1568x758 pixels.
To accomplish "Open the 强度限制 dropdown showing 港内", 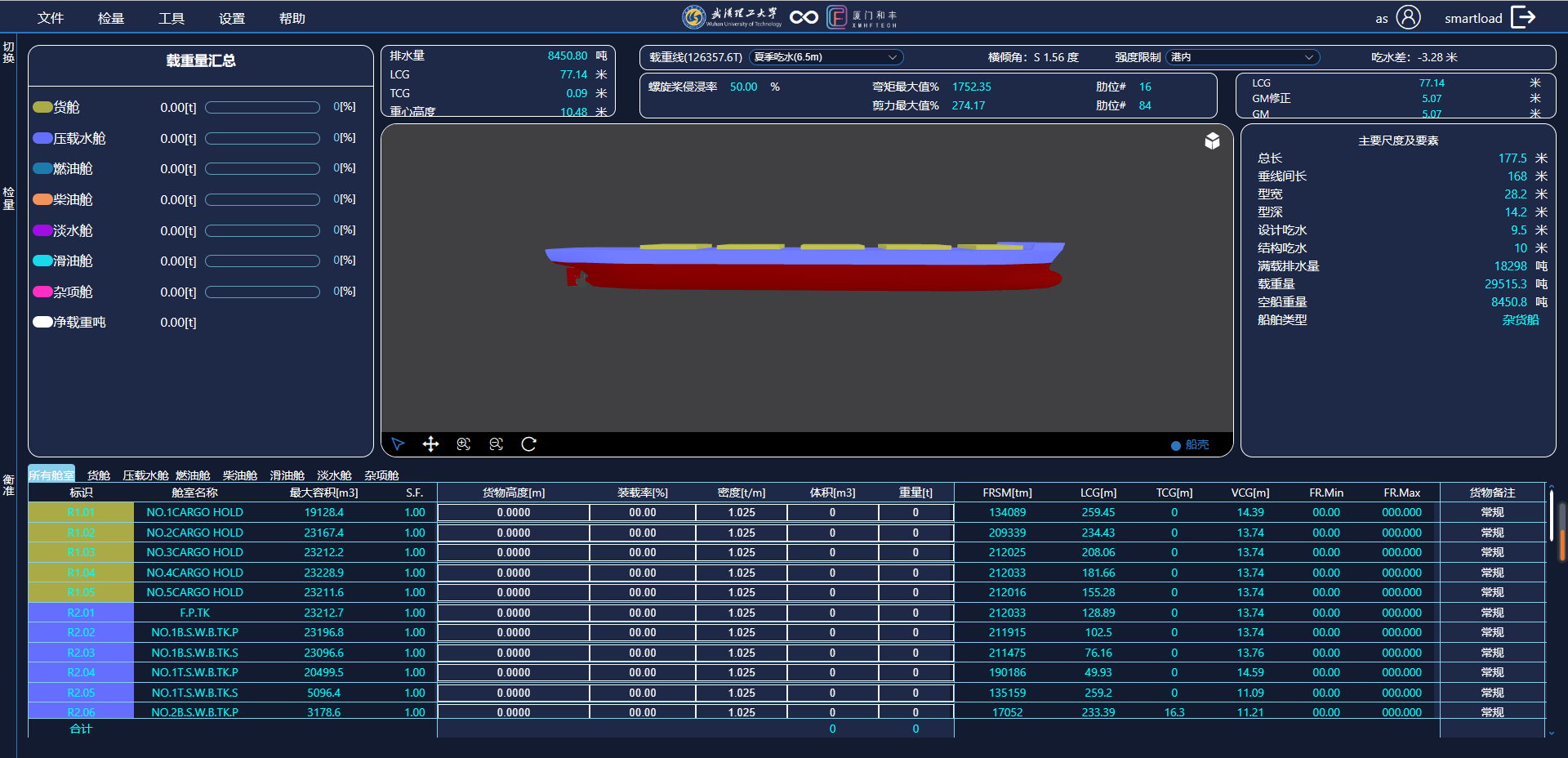I will click(x=1241, y=57).
